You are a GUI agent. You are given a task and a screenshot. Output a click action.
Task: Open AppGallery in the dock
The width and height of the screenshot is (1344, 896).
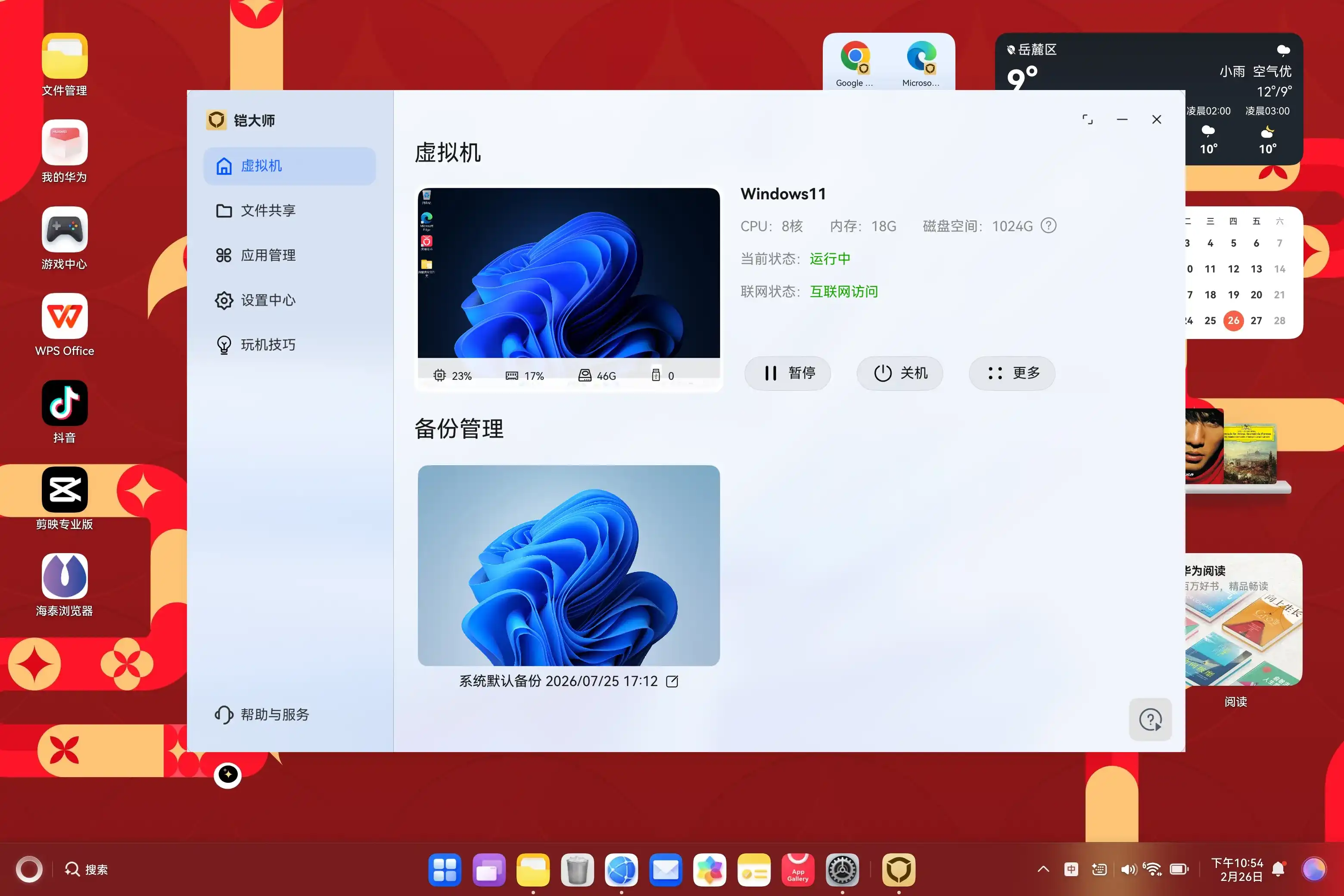pos(798,870)
